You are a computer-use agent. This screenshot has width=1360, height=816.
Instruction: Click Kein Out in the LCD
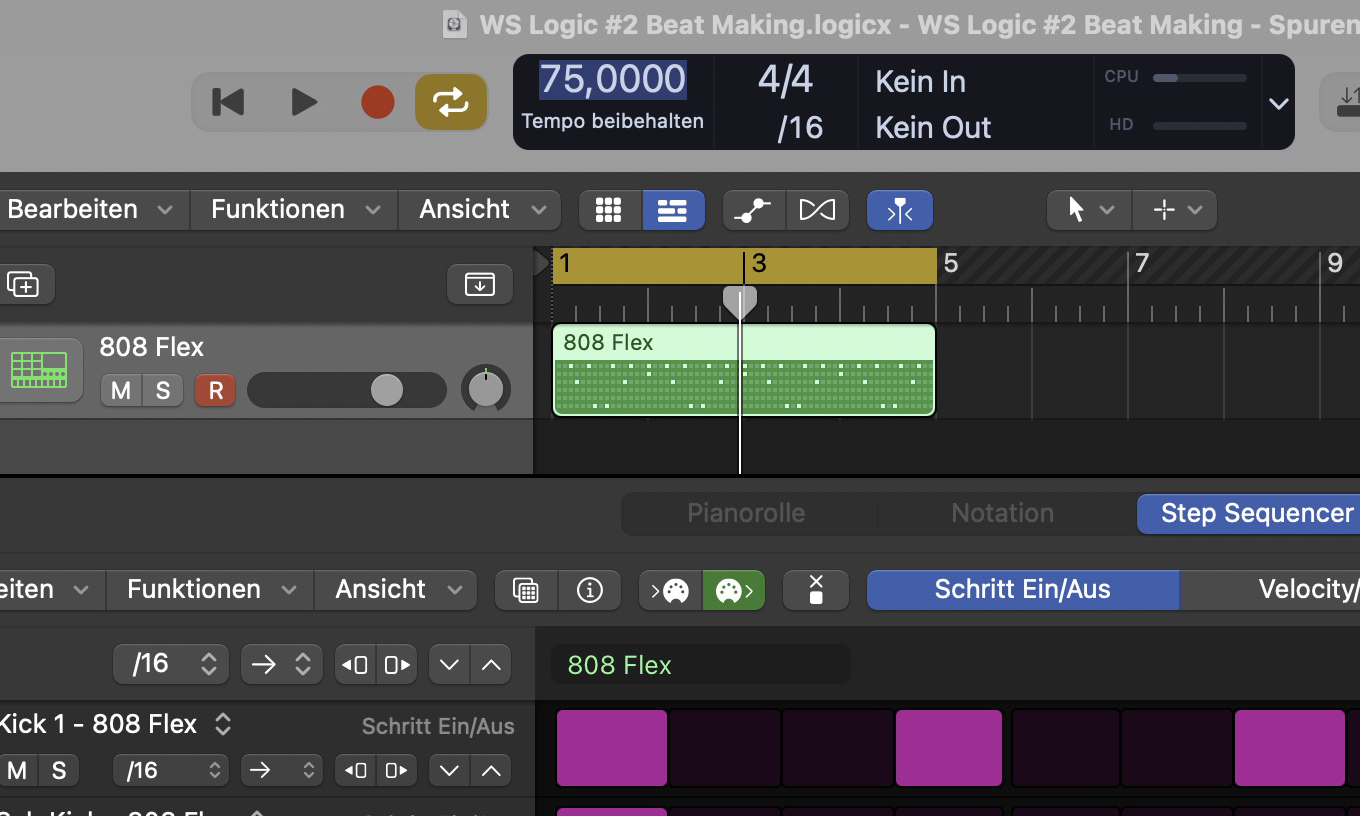(933, 128)
